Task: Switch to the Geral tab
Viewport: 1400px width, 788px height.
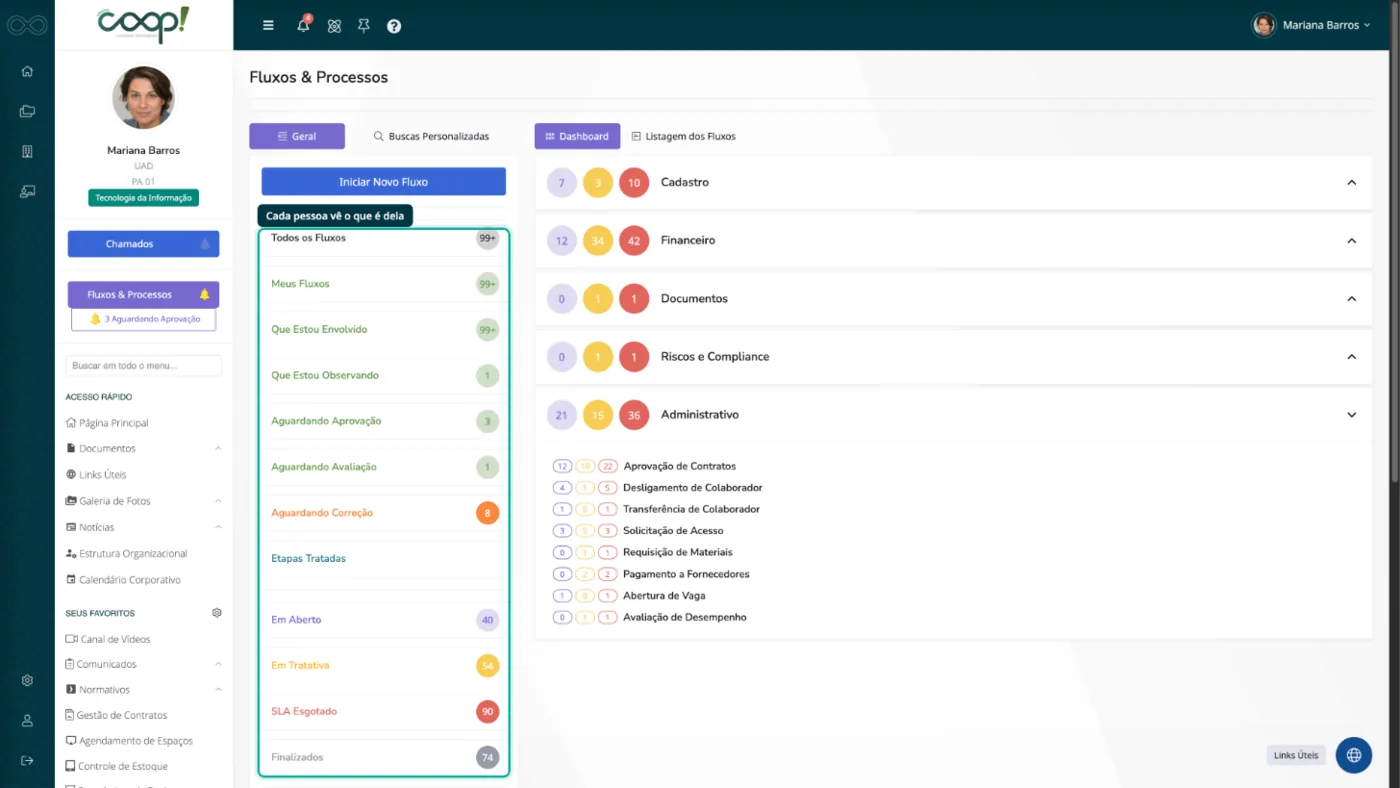Action: pyautogui.click(x=297, y=136)
